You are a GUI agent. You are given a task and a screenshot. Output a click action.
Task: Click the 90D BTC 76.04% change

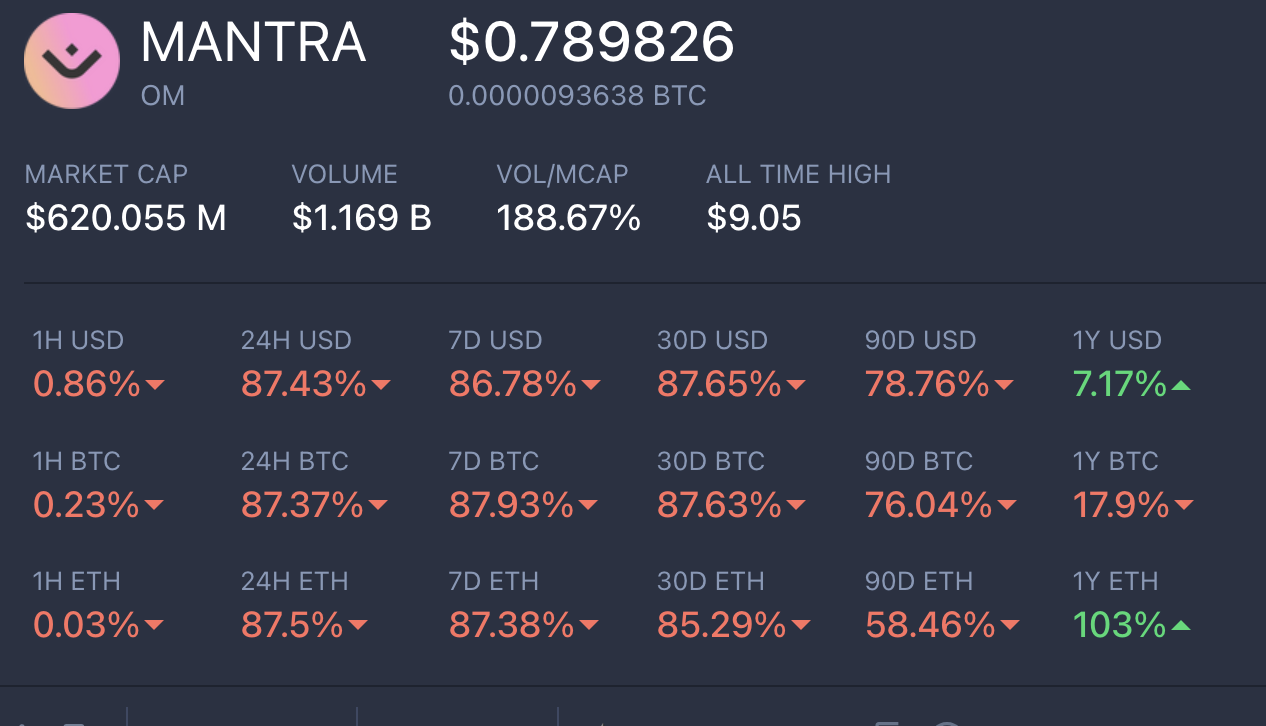click(928, 505)
